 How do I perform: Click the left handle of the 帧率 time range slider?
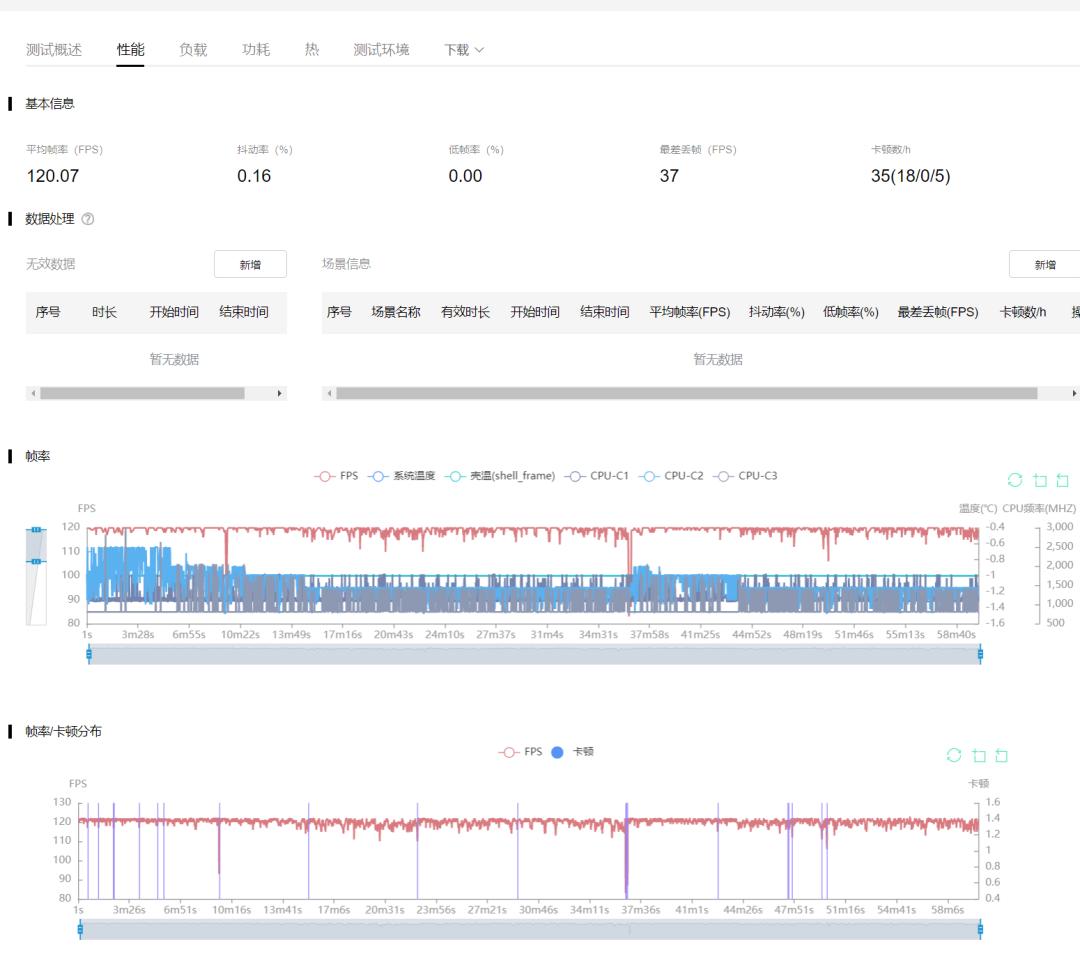(89, 654)
